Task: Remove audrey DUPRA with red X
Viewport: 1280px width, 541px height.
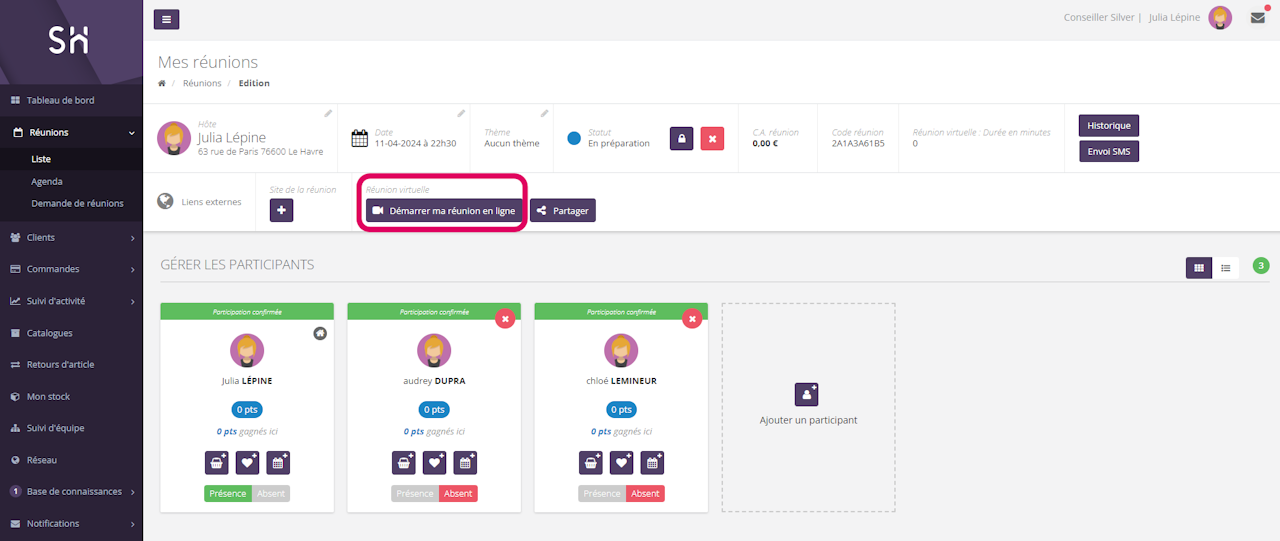Action: 505,318
